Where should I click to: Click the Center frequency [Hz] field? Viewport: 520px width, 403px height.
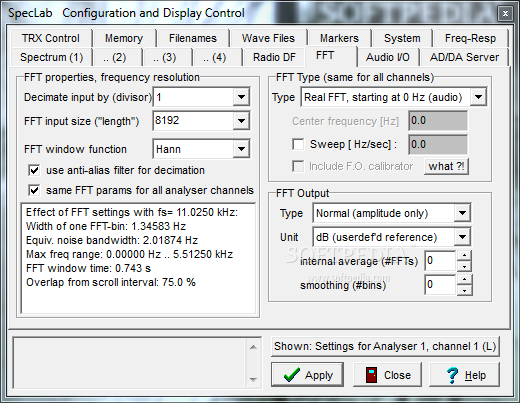(438, 121)
